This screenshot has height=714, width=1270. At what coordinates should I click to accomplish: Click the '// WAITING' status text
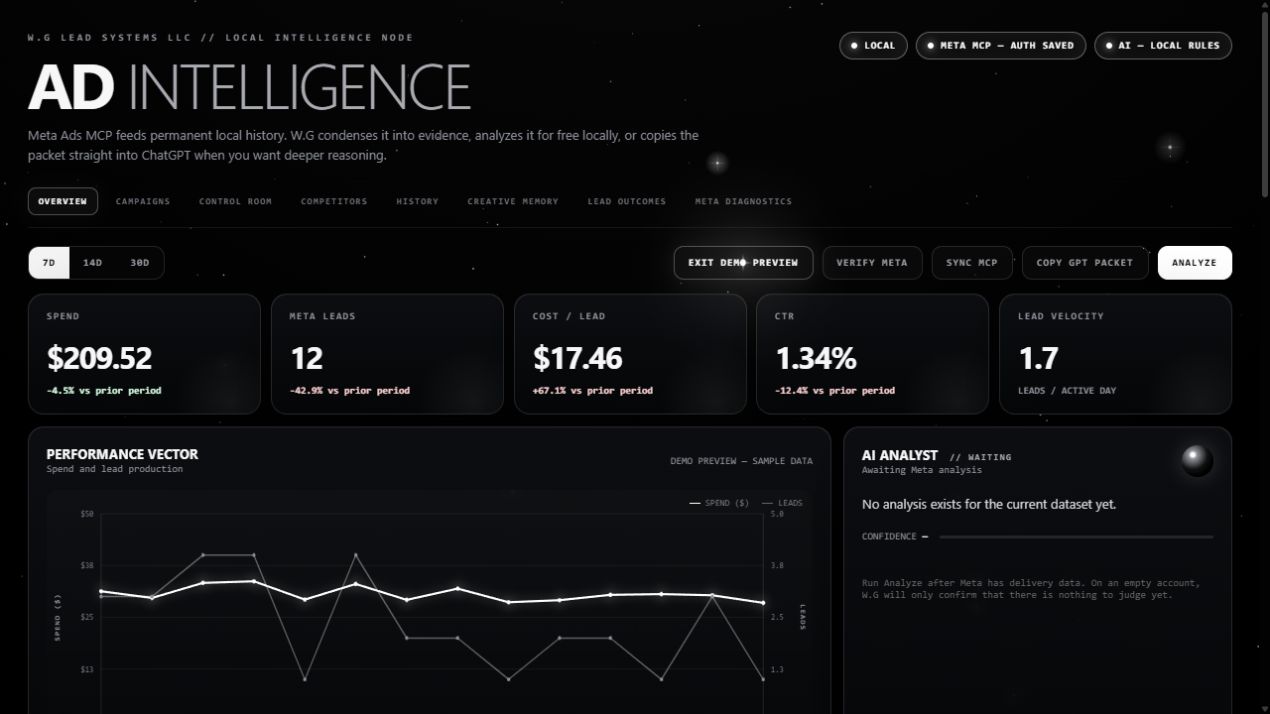click(980, 457)
